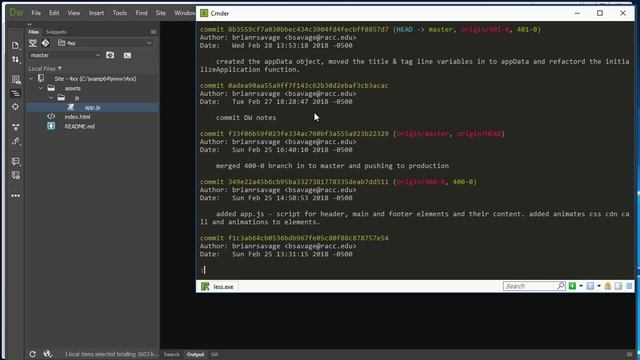Click the Toggle Visual Media Queries icon

click(16, 93)
